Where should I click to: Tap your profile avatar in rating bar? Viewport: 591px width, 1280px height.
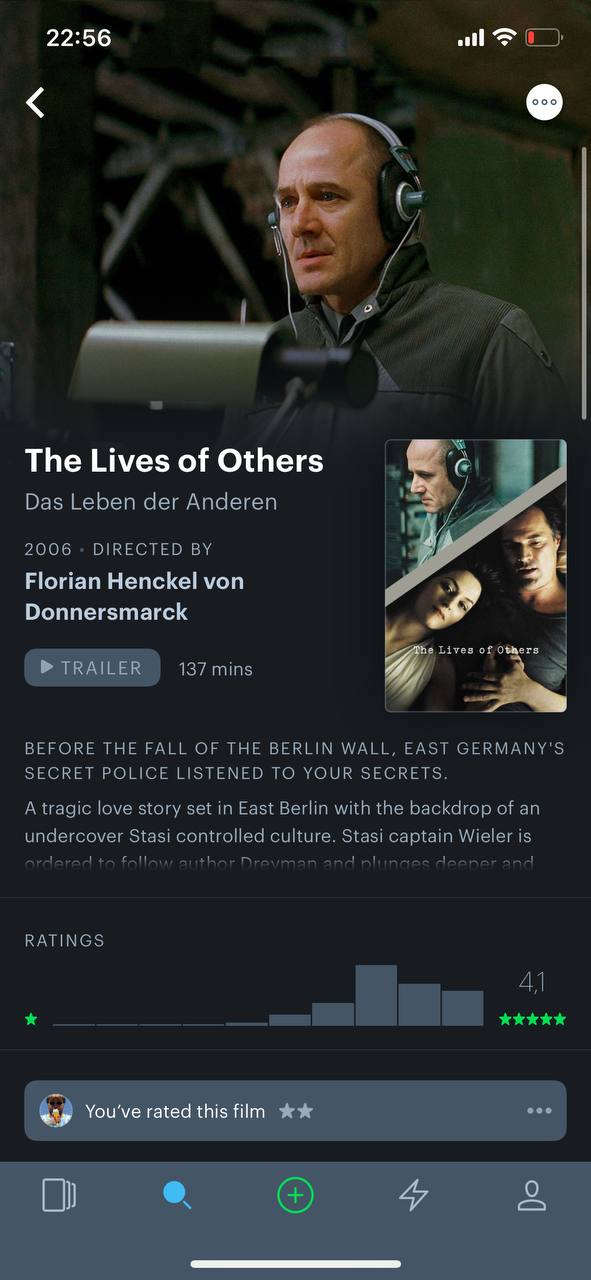coord(56,1111)
